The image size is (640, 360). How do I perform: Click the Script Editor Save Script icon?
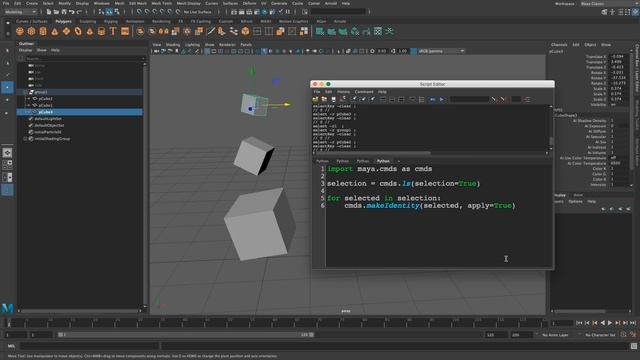[333, 99]
